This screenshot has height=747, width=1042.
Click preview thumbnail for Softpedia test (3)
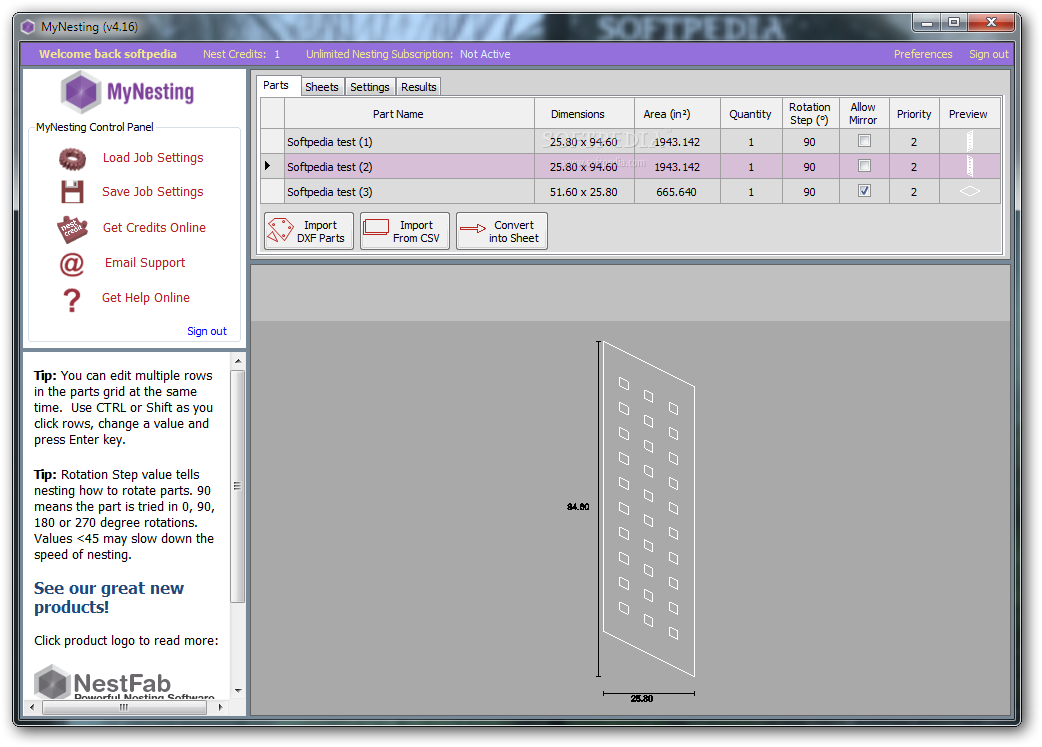[970, 191]
